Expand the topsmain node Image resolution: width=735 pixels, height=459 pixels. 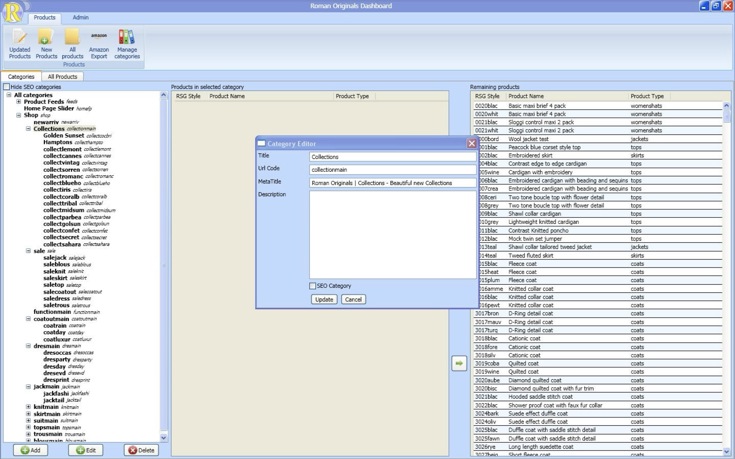coord(28,428)
